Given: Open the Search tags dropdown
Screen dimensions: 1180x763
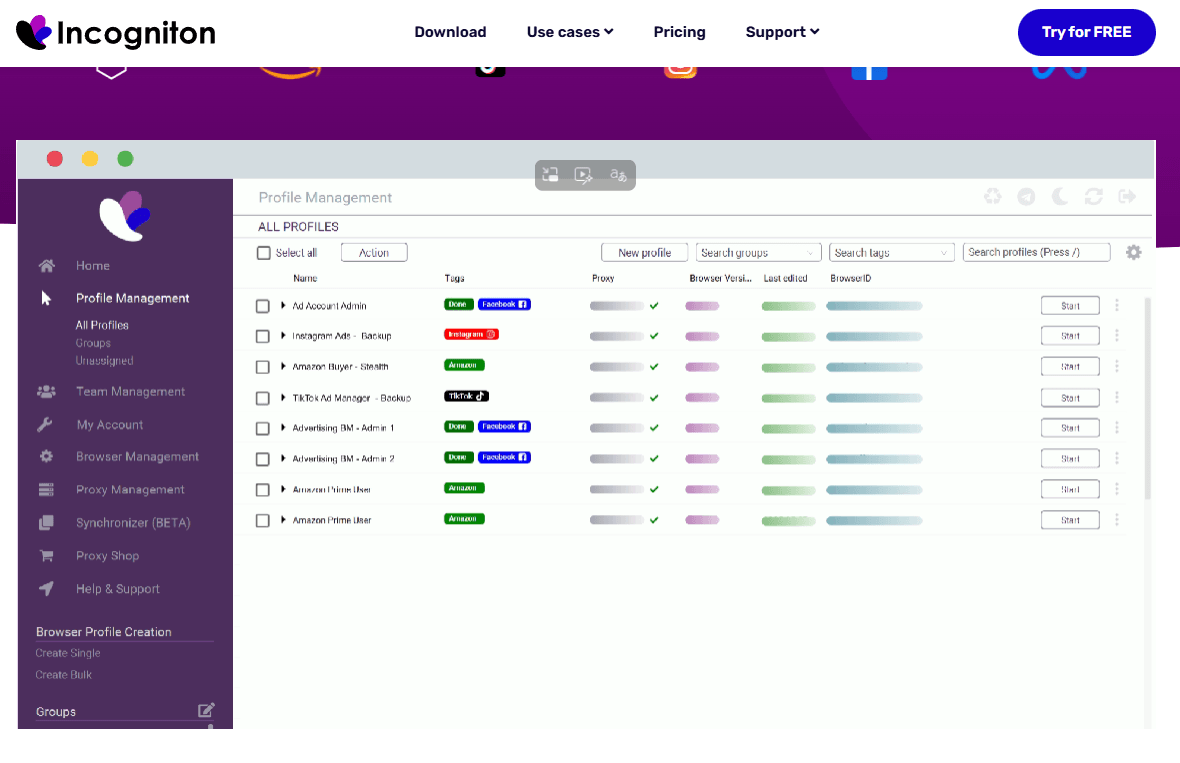Looking at the screenshot, I should click(x=891, y=253).
